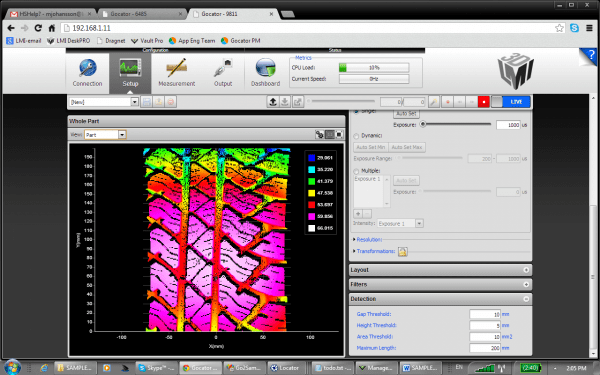This screenshot has width=600, height=375.
Task: Open the Connection page icon
Action: tap(88, 73)
